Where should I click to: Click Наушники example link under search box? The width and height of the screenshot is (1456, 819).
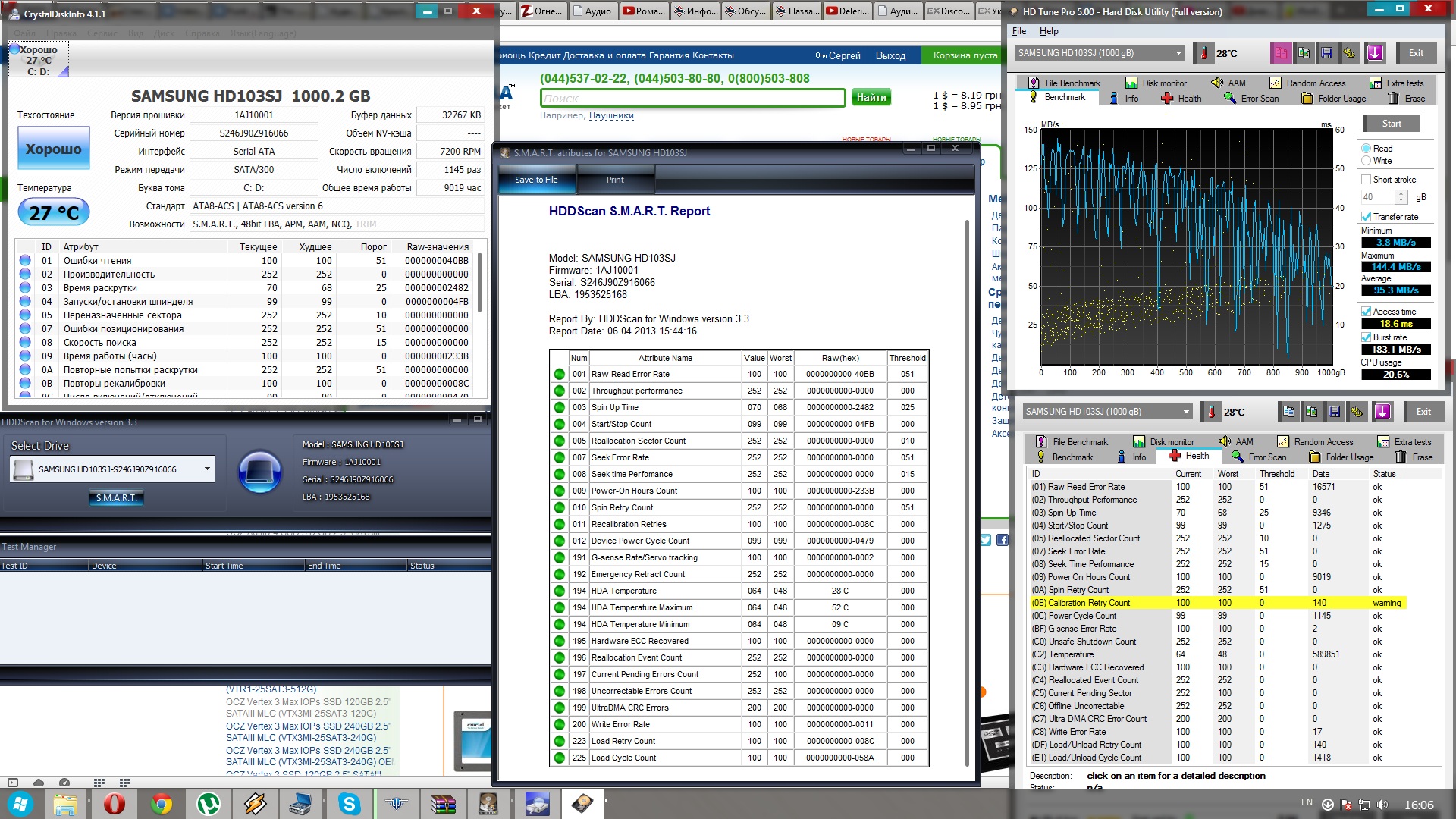611,116
